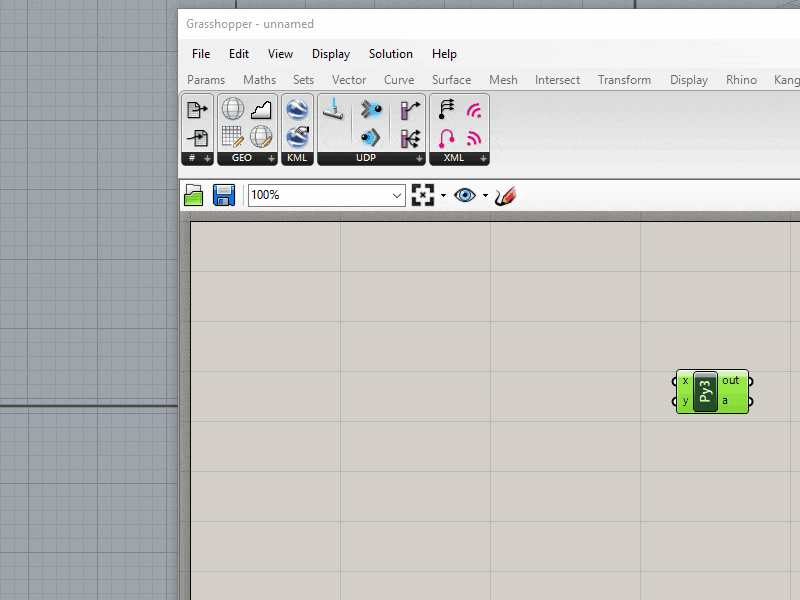The image size is (800, 600).
Task: Click the grid with pencil icon in GEO
Action: 233,137
